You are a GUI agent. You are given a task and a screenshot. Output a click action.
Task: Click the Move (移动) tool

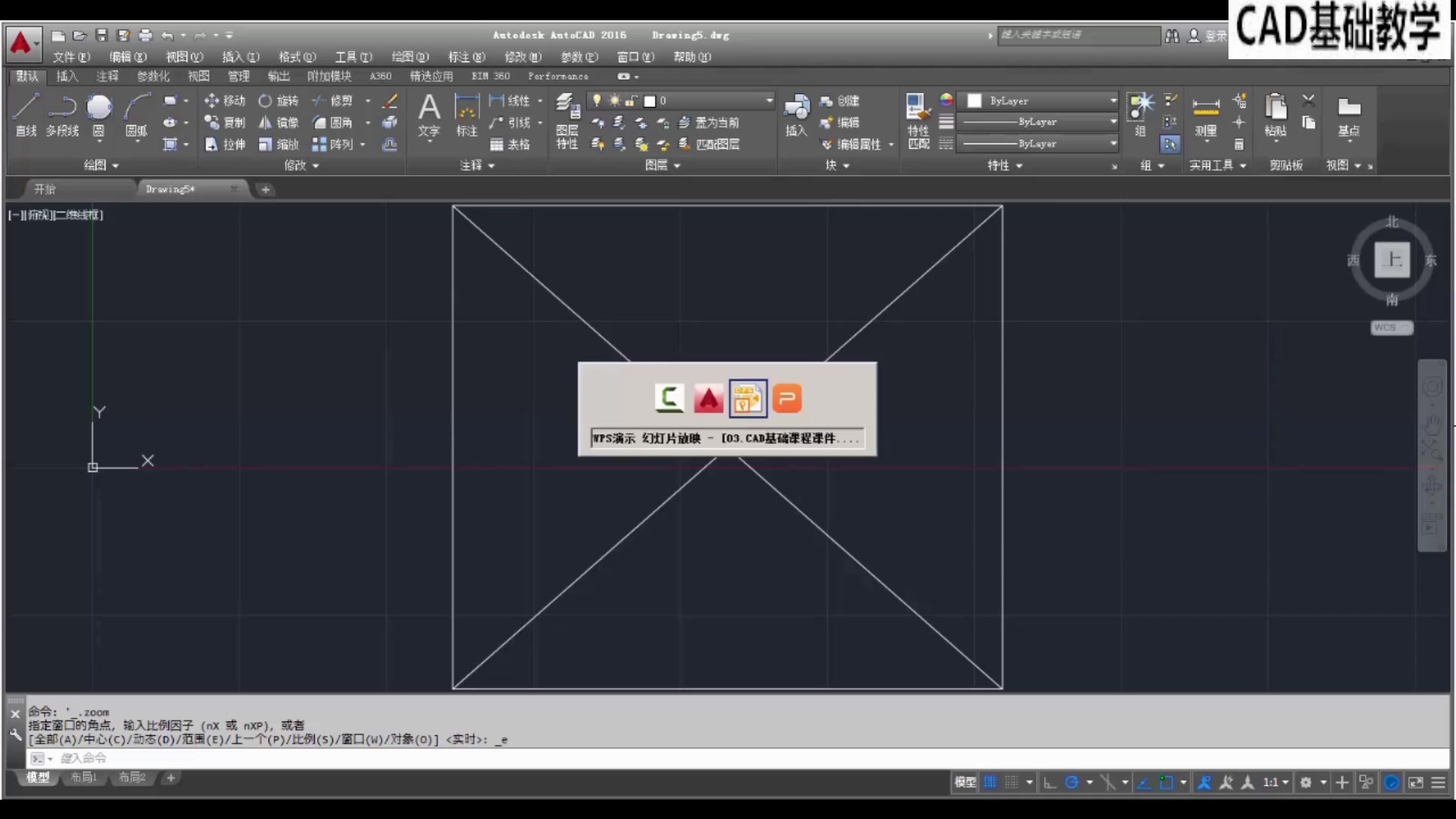click(224, 101)
